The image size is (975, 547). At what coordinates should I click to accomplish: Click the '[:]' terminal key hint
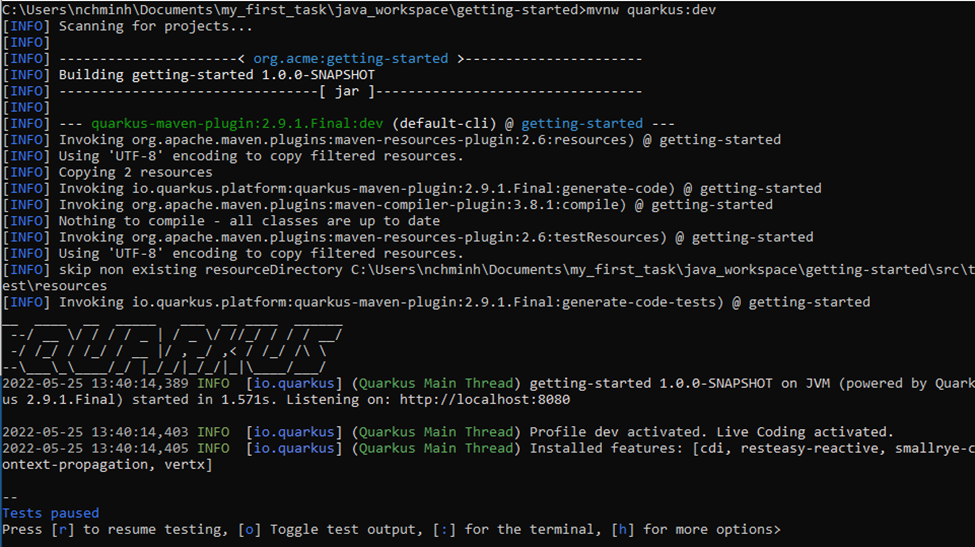(x=443, y=530)
